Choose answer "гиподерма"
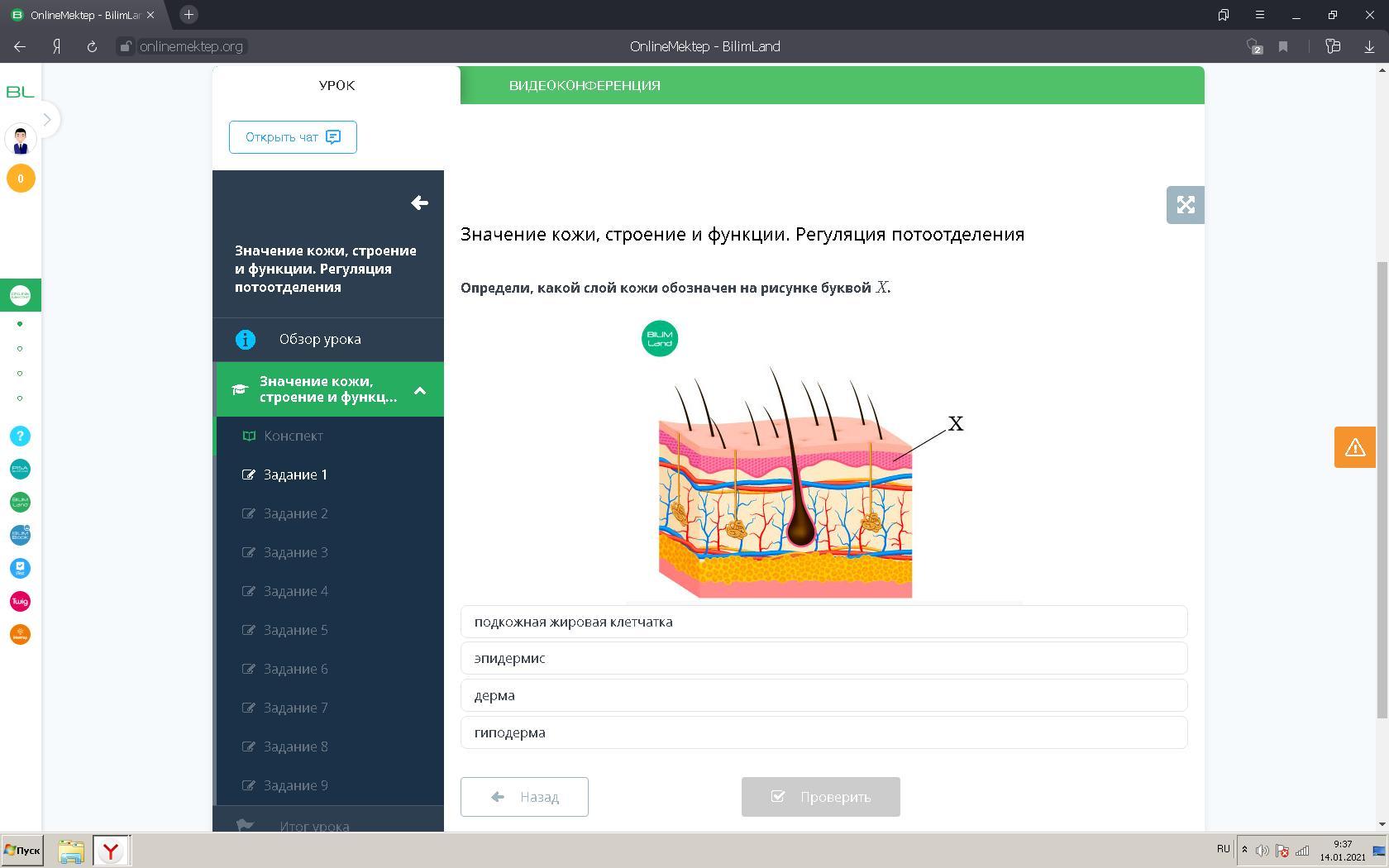This screenshot has width=1389, height=868. click(x=823, y=732)
